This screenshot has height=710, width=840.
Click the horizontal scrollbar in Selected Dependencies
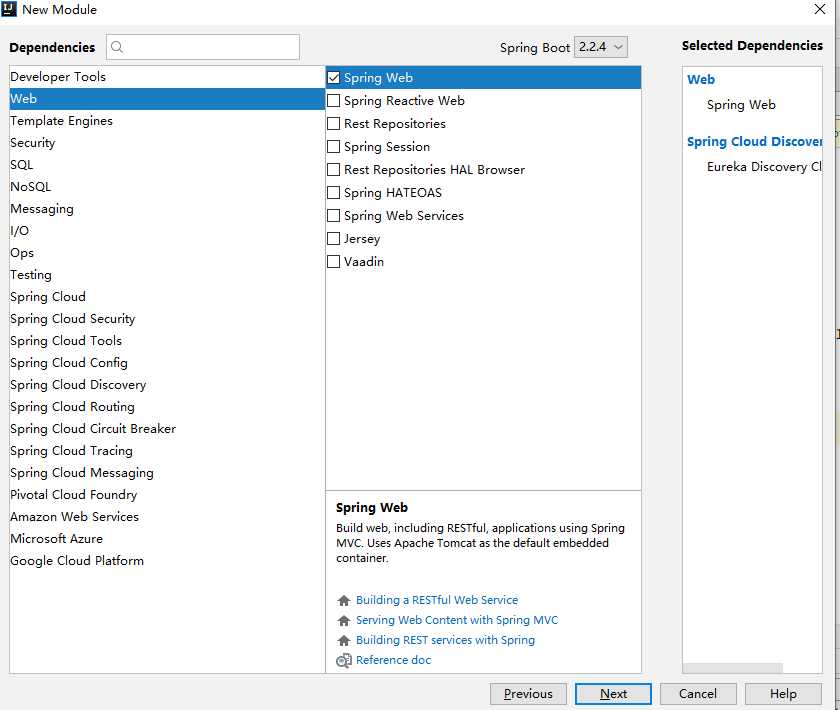coord(732,668)
